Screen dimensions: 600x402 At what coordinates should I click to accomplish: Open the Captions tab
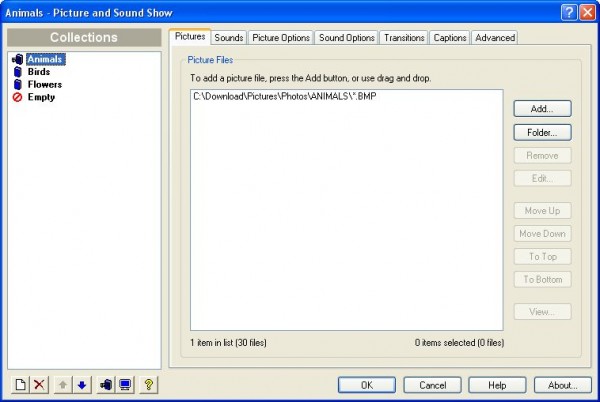pos(450,38)
